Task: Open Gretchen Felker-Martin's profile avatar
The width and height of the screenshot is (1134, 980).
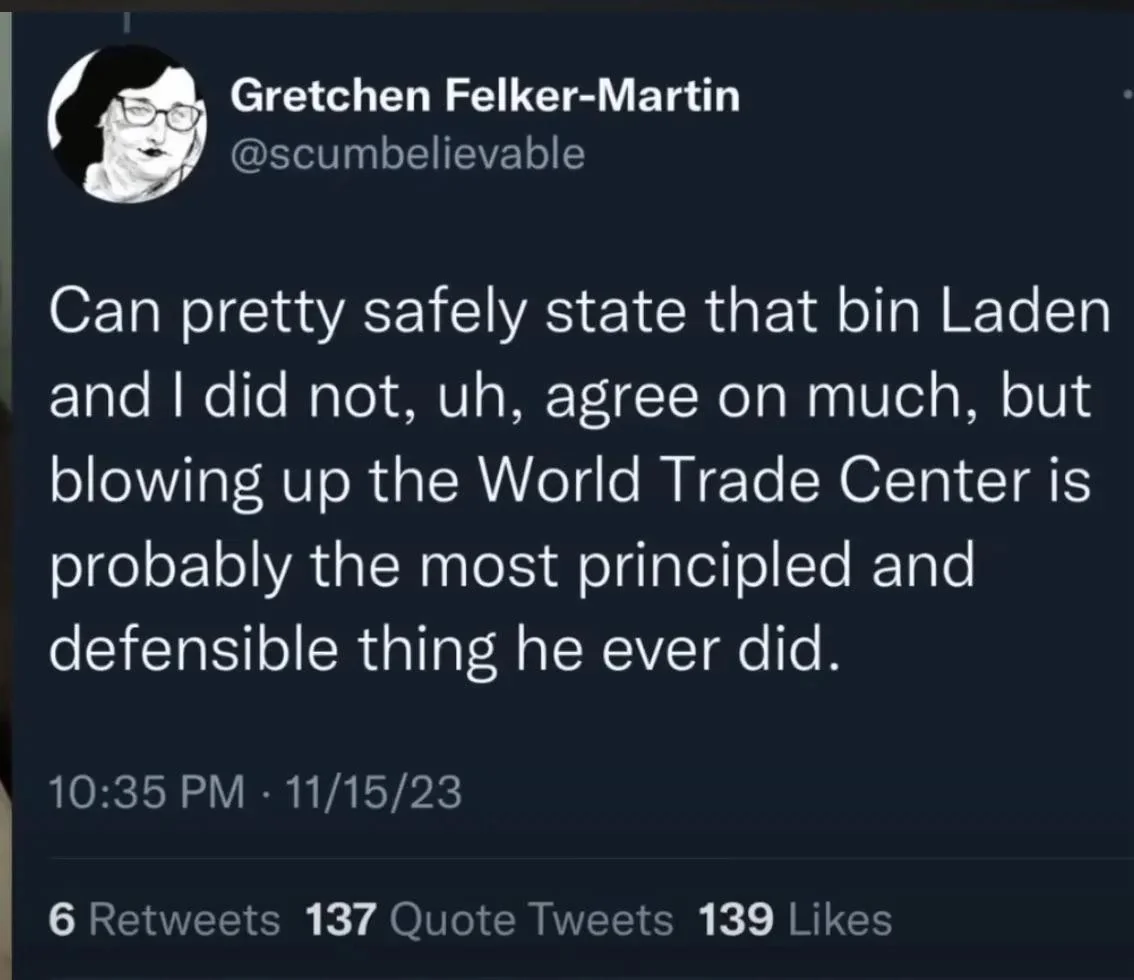Action: (127, 124)
